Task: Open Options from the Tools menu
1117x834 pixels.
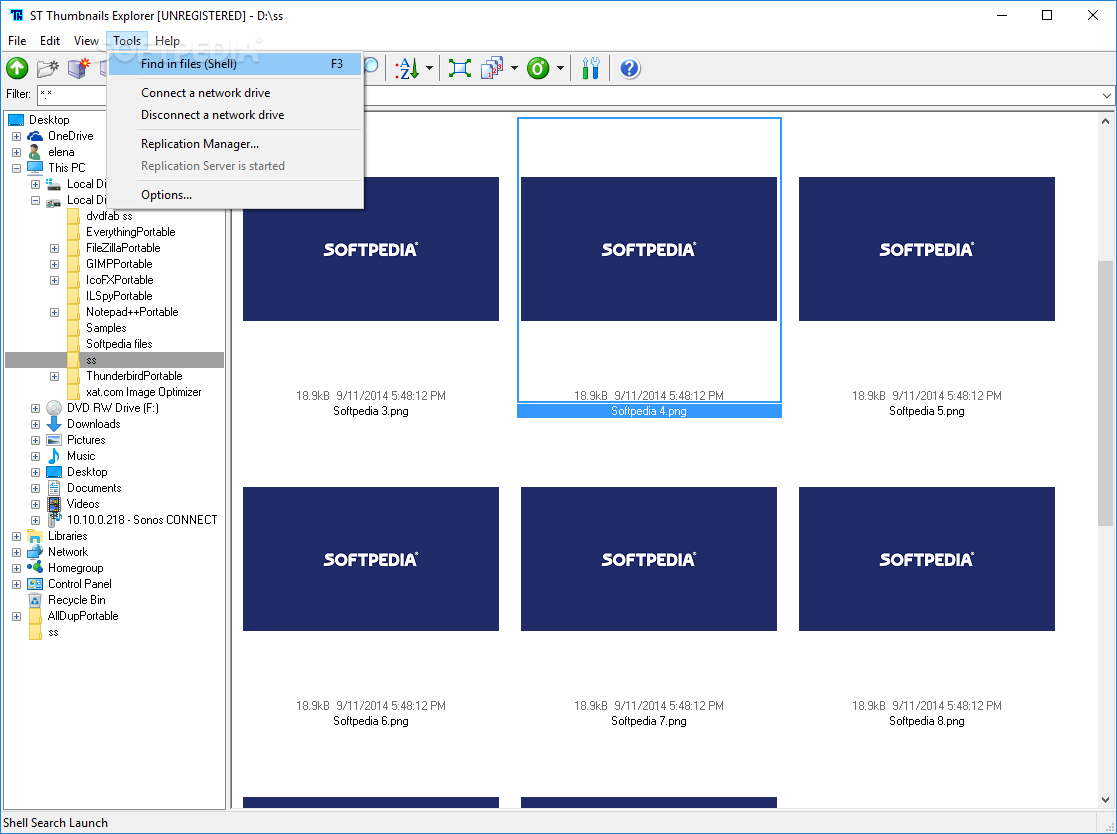Action: 235,195
